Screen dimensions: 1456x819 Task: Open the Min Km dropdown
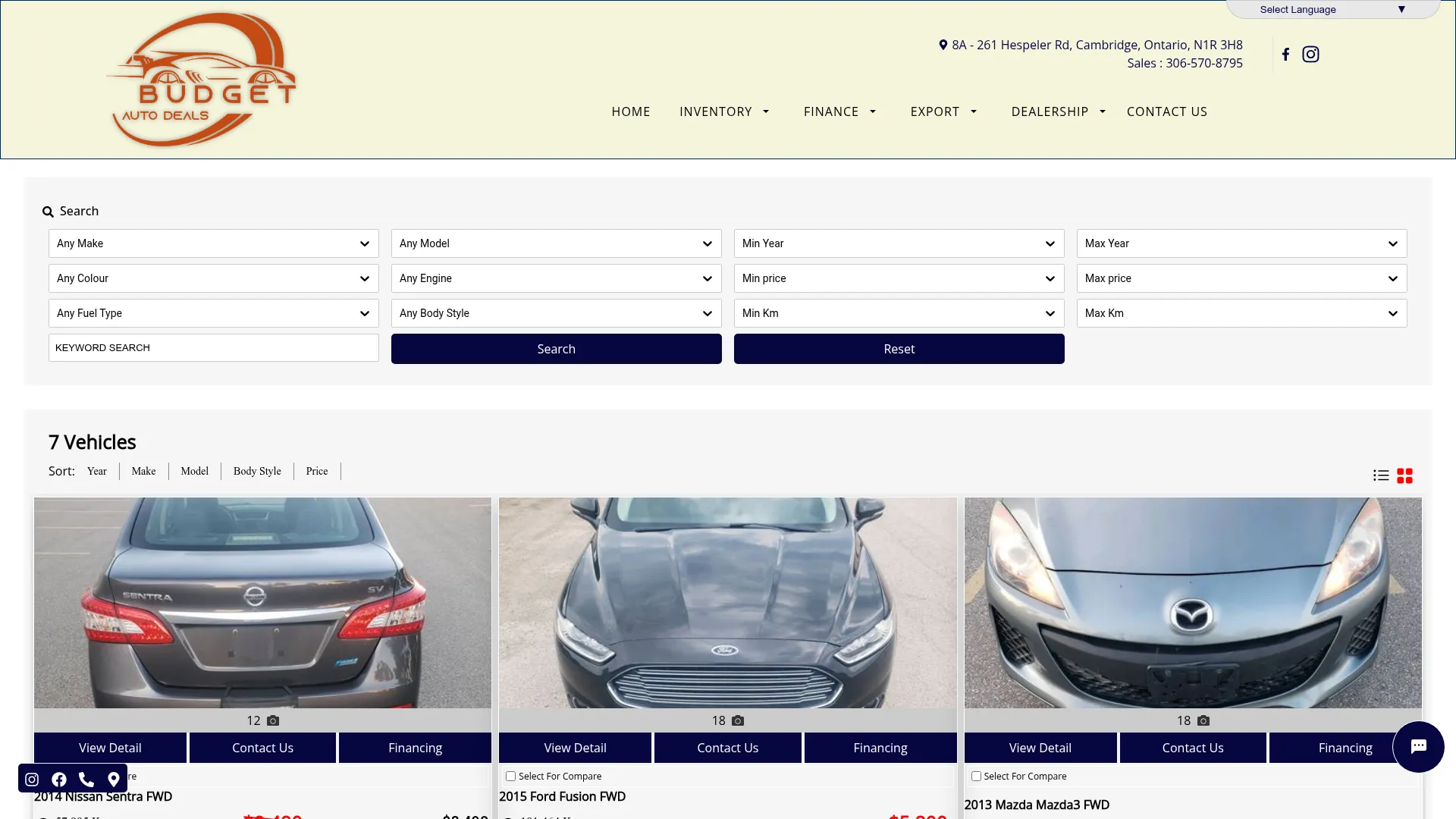[899, 313]
